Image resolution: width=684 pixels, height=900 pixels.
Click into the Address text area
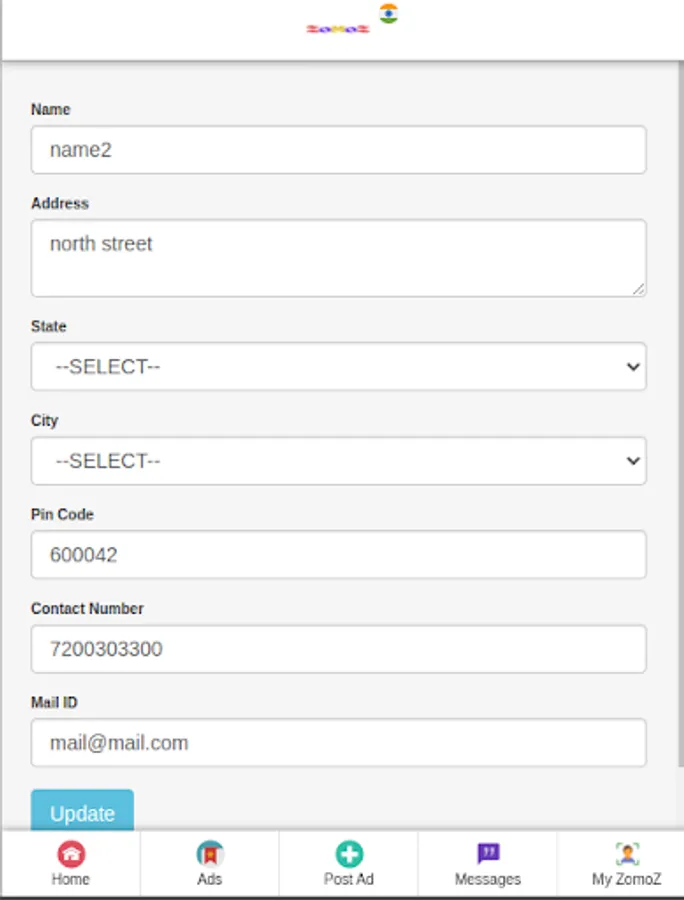click(338, 258)
